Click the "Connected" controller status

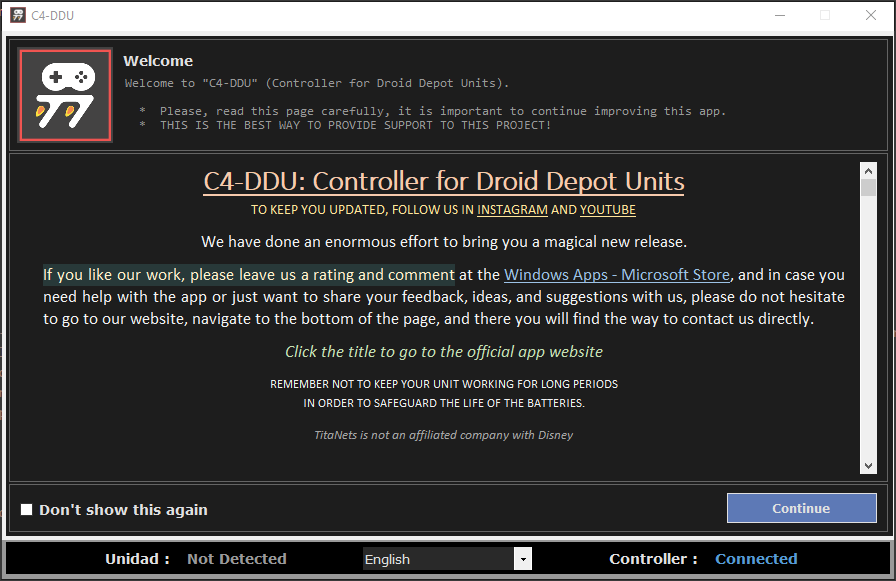(756, 559)
